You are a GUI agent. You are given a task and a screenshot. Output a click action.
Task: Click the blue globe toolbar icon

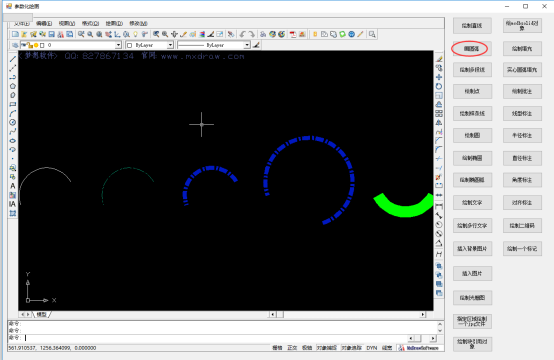[352, 34]
